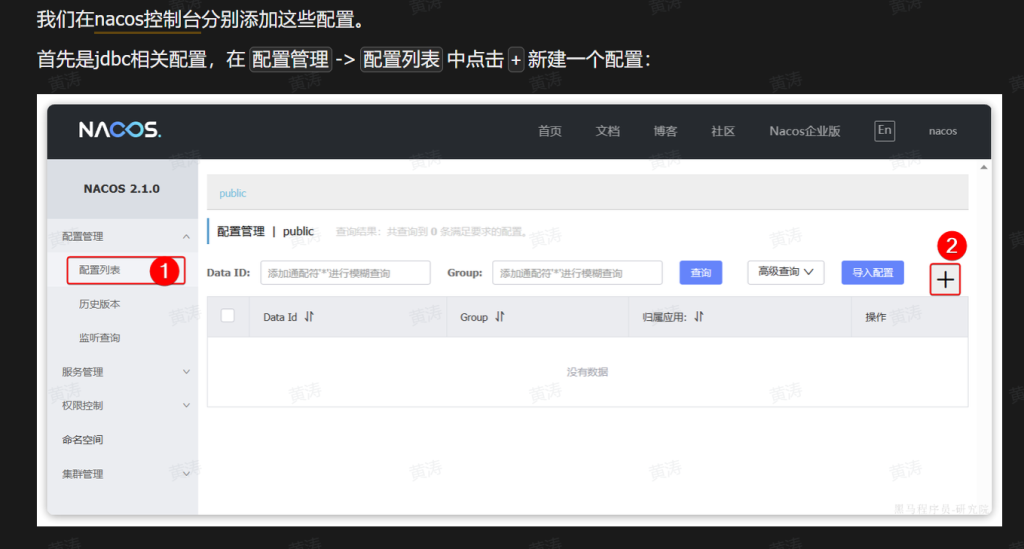Sort by Group column arrows
This screenshot has width=1024, height=549.
pos(500,317)
